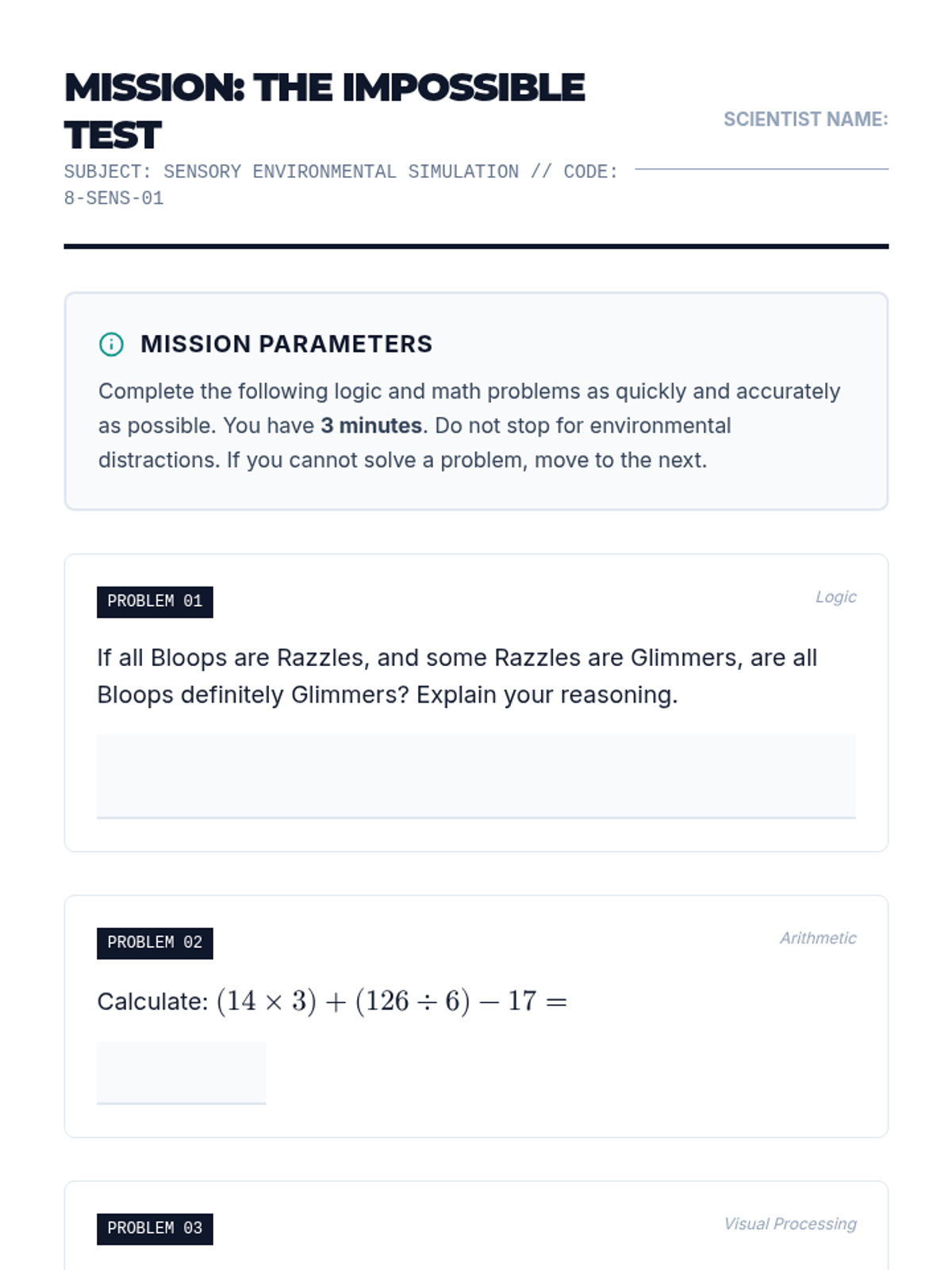Click the Problem 01 answer box
Viewport: 952px width, 1270px height.
[x=476, y=775]
